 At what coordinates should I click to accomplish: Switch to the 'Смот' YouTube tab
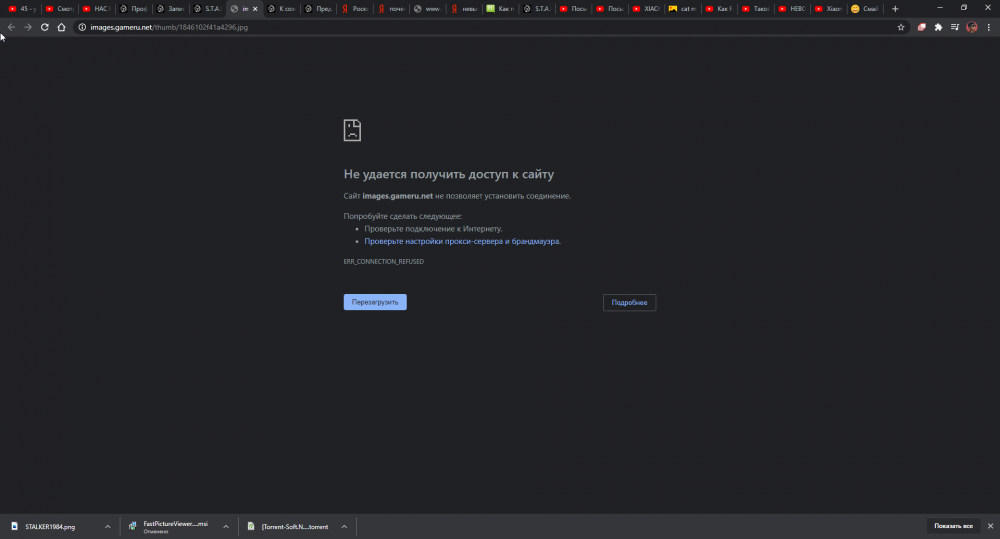tap(59, 9)
